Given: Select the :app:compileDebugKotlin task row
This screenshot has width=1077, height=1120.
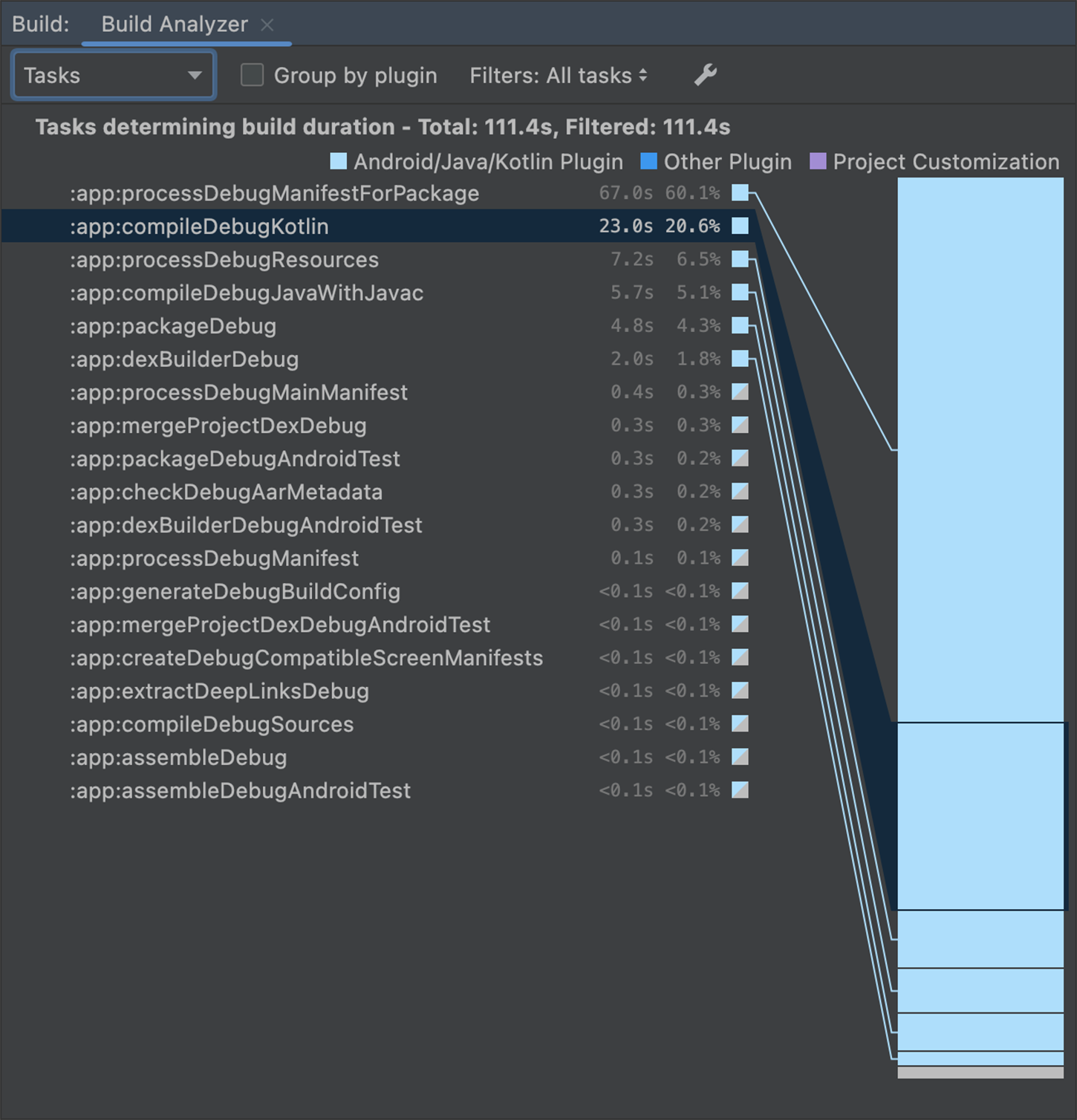Looking at the screenshot, I should (x=297, y=226).
